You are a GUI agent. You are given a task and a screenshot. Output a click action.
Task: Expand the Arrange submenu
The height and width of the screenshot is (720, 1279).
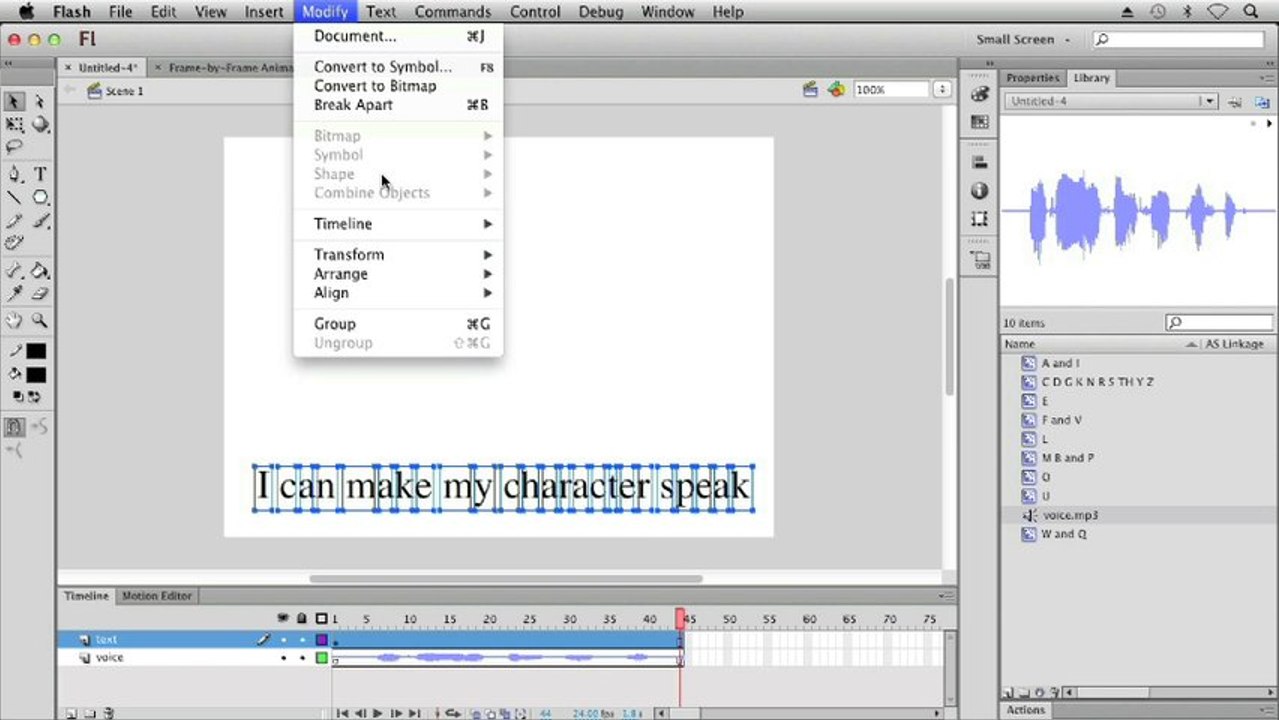point(398,274)
